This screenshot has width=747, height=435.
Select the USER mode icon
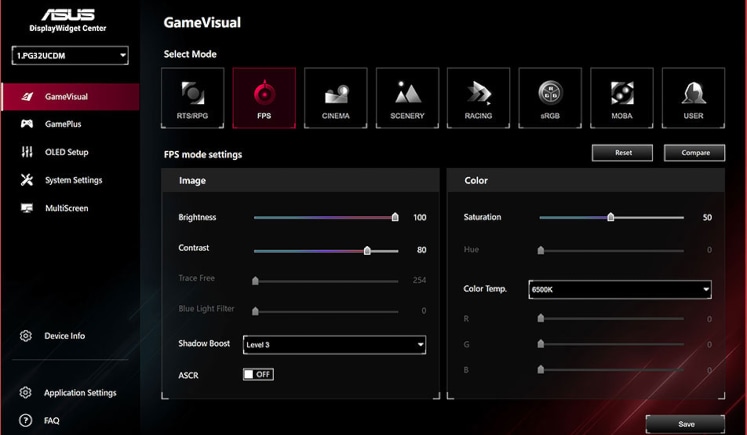point(693,98)
